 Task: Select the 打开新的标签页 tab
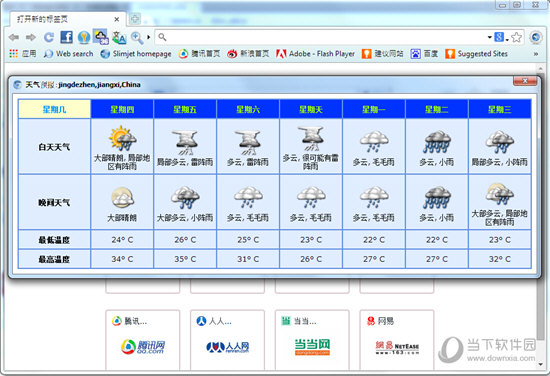pos(67,19)
